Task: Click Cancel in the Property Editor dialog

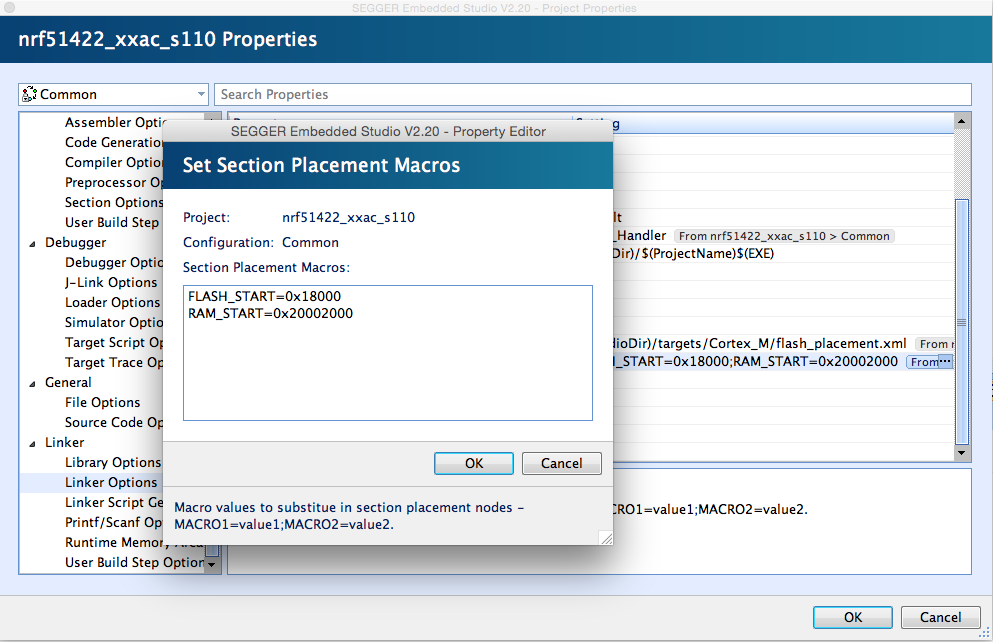Action: [x=561, y=463]
